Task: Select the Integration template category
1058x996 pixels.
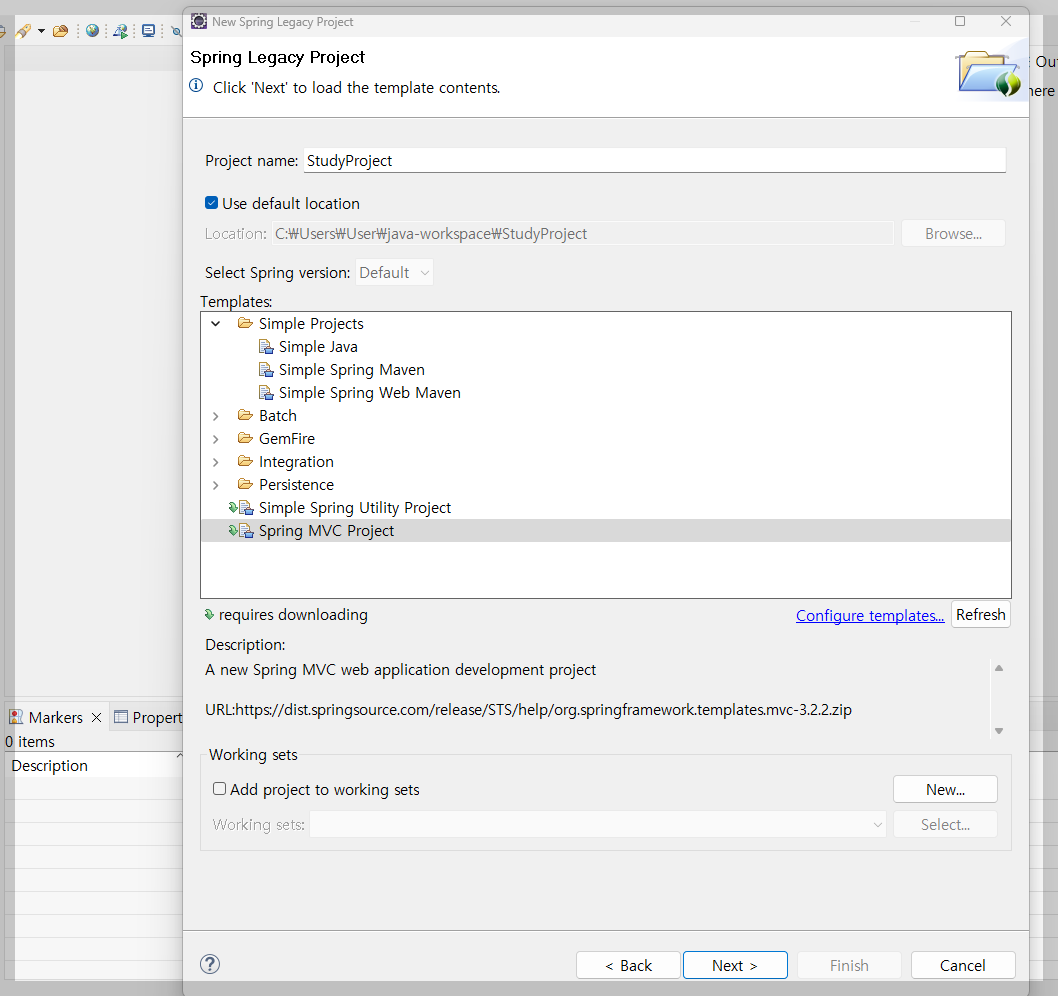Action: click(x=296, y=462)
